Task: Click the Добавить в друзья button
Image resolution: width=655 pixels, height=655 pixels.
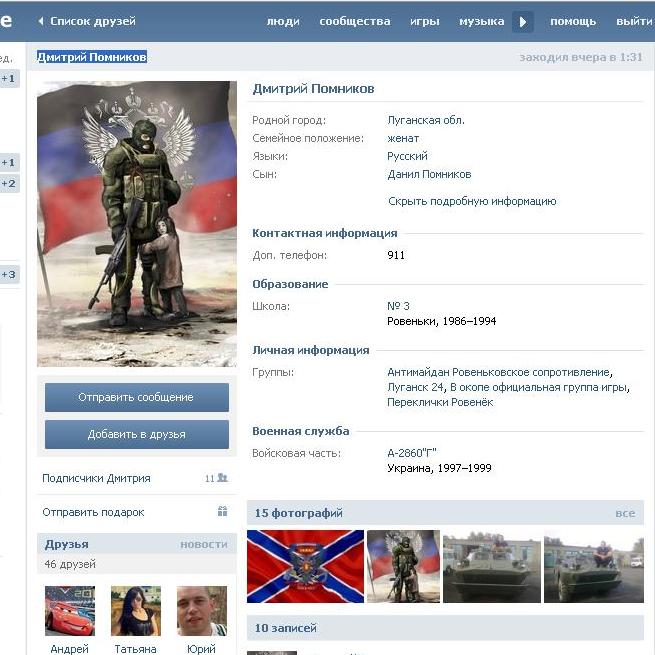Action: click(137, 434)
